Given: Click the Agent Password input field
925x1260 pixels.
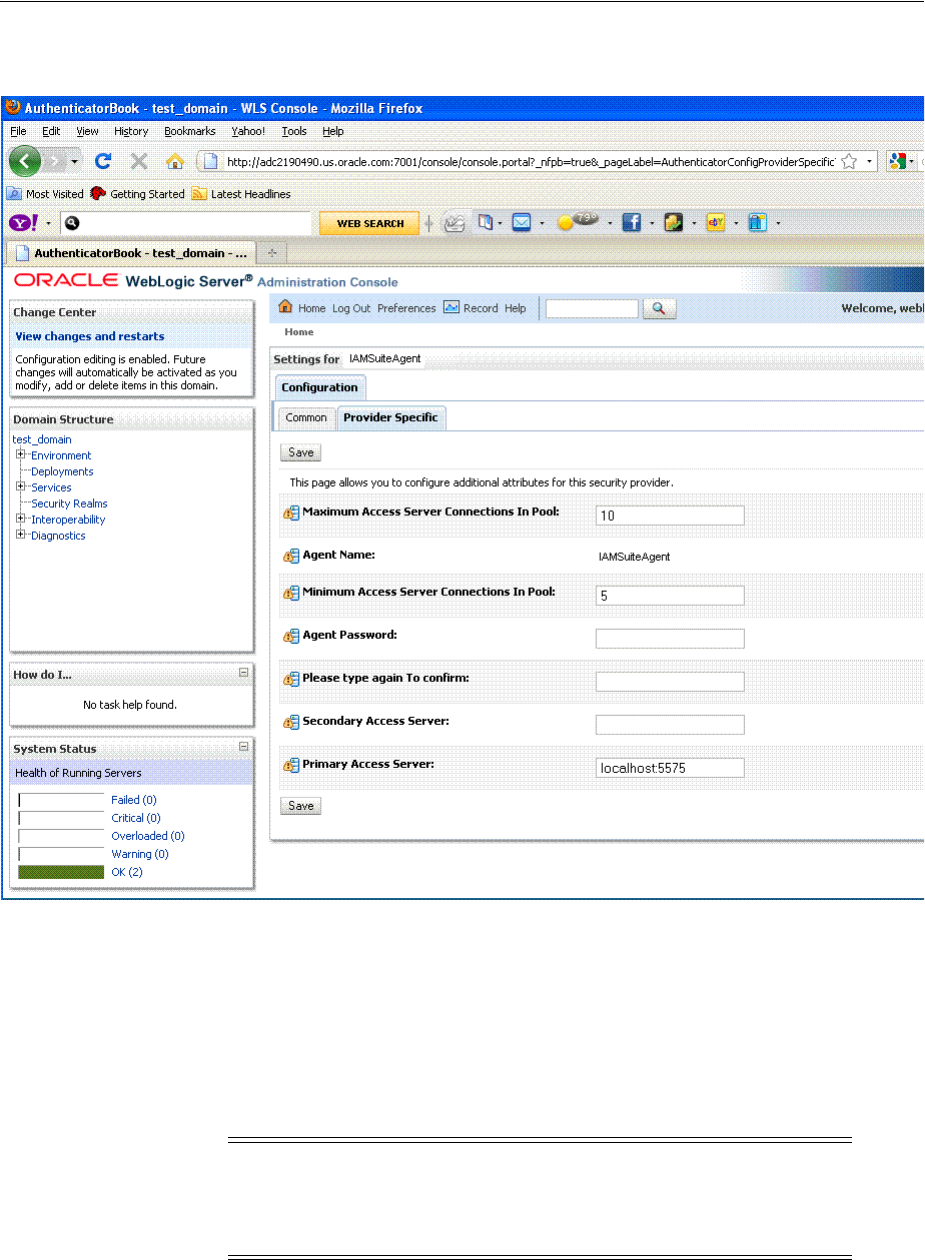Looking at the screenshot, I should tap(670, 639).
